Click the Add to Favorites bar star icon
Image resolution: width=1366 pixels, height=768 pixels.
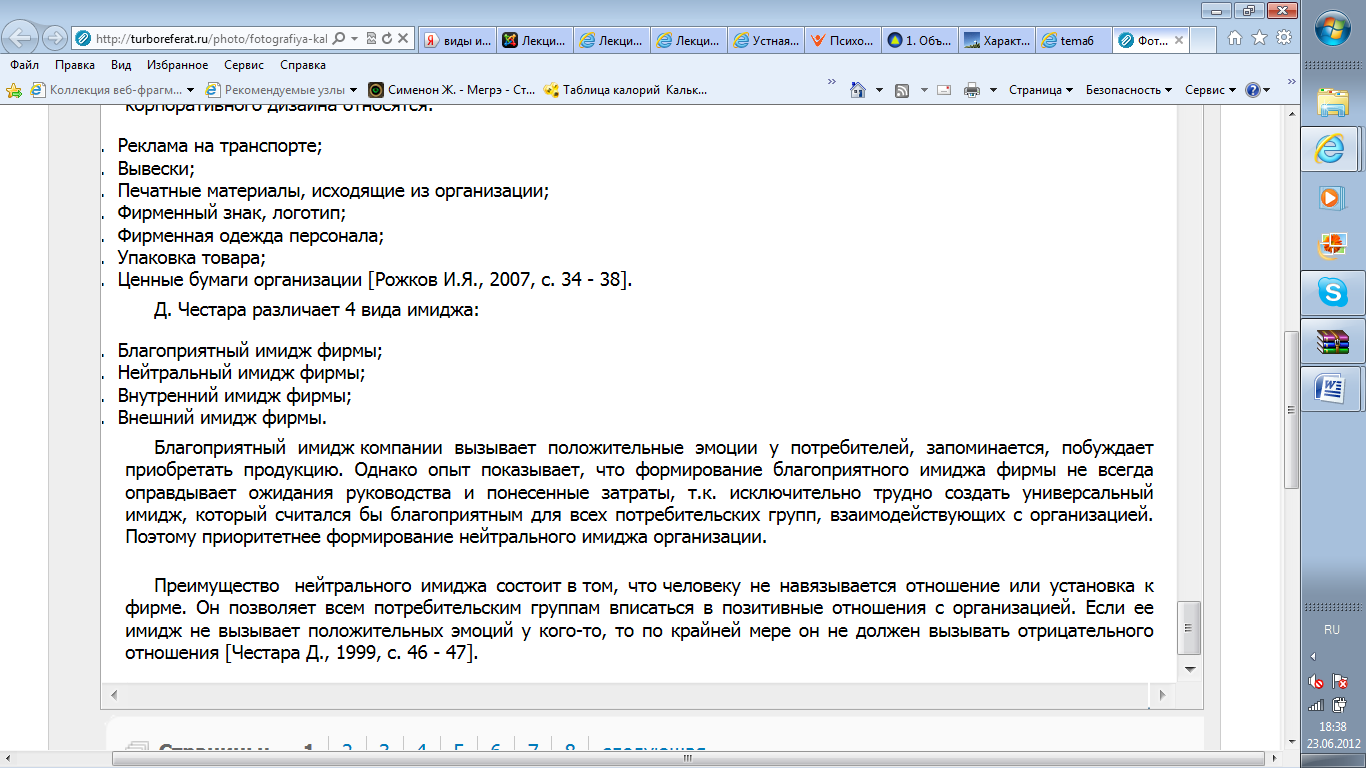coord(14,90)
